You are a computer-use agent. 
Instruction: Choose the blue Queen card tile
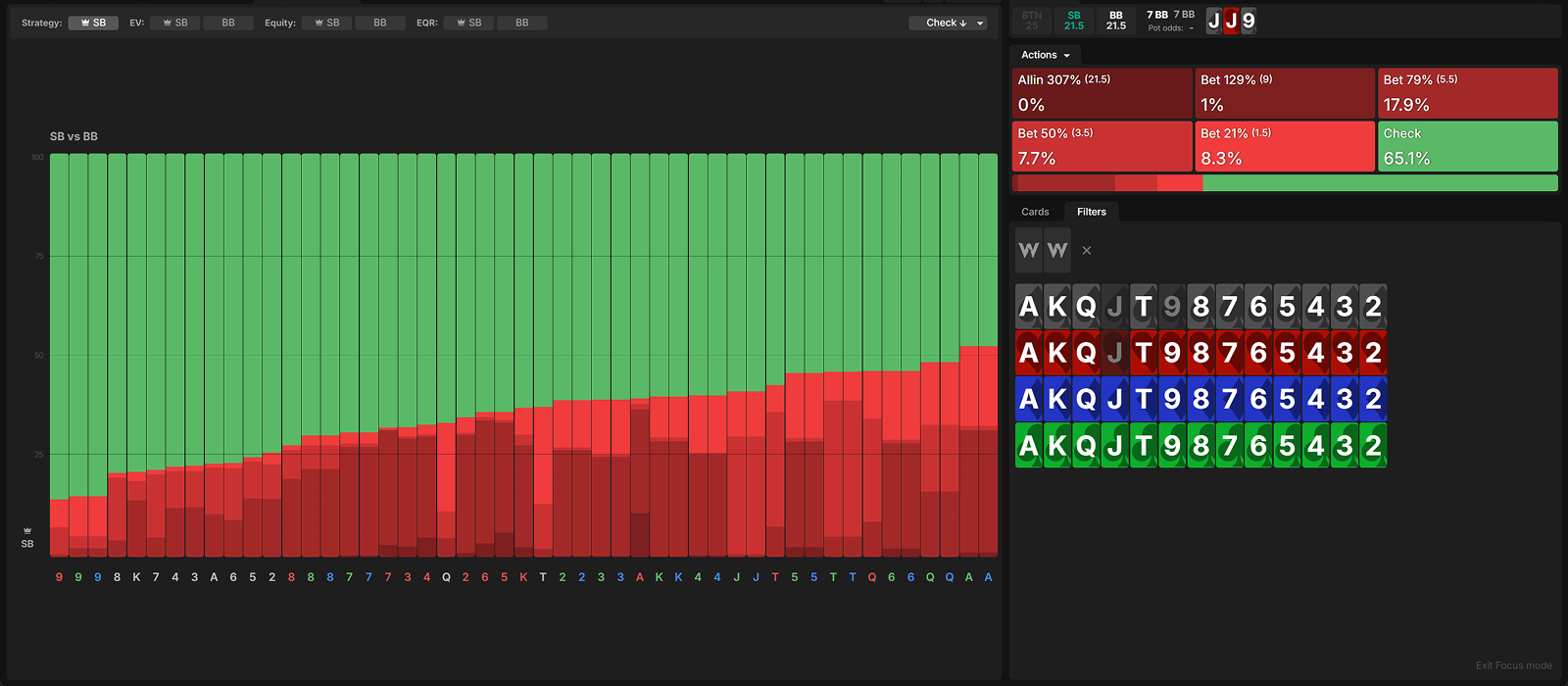tap(1086, 399)
